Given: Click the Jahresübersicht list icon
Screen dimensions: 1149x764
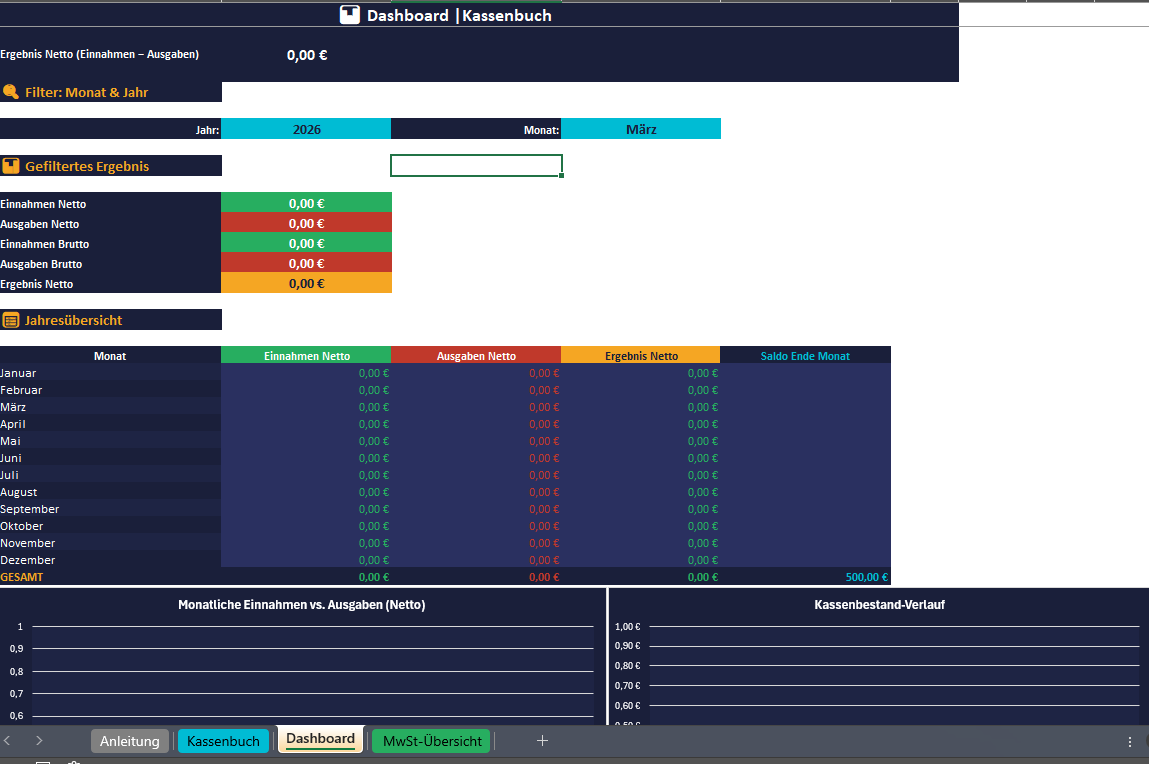Looking at the screenshot, I should [11, 320].
